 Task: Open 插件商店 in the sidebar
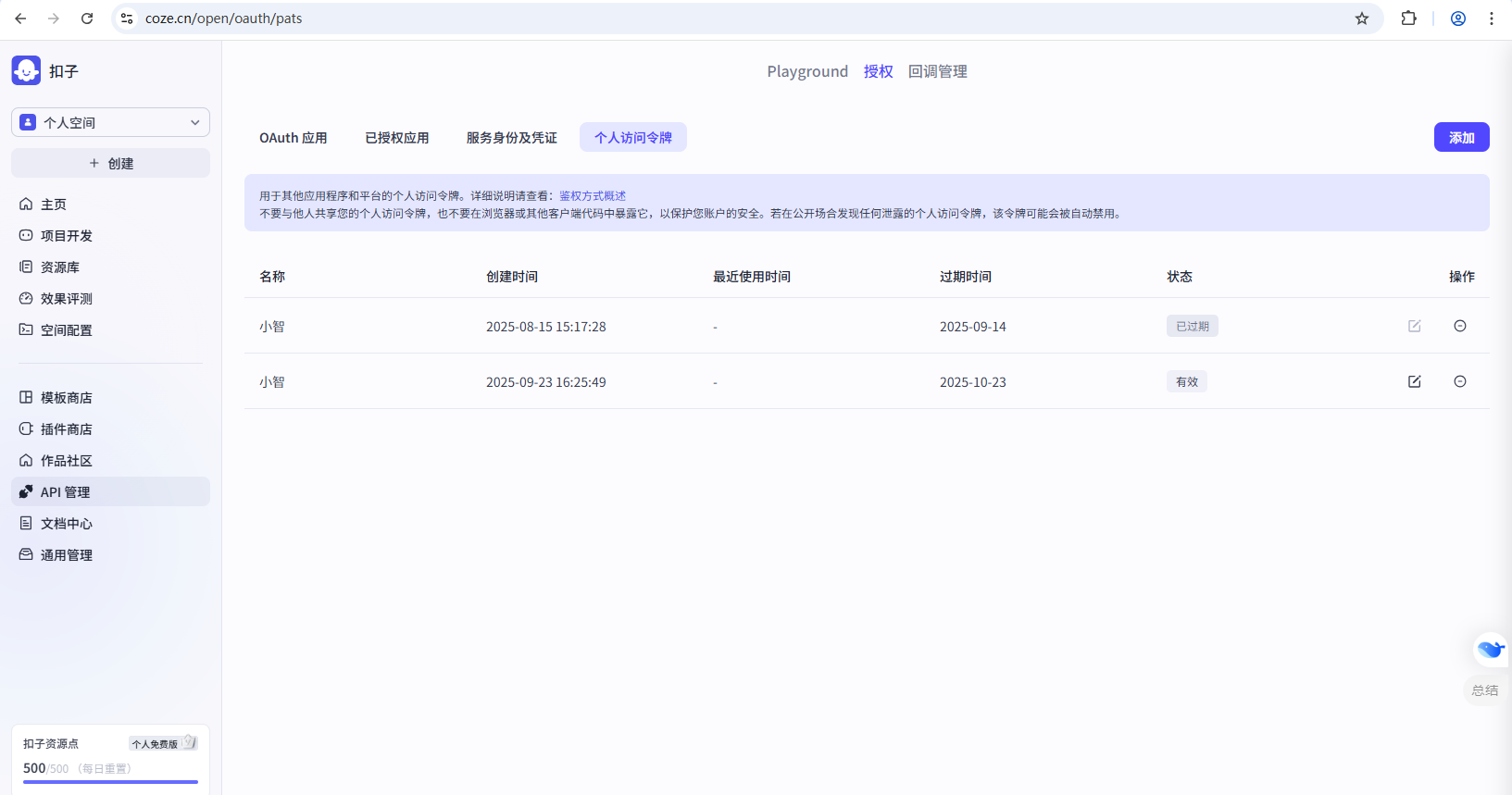click(x=110, y=429)
